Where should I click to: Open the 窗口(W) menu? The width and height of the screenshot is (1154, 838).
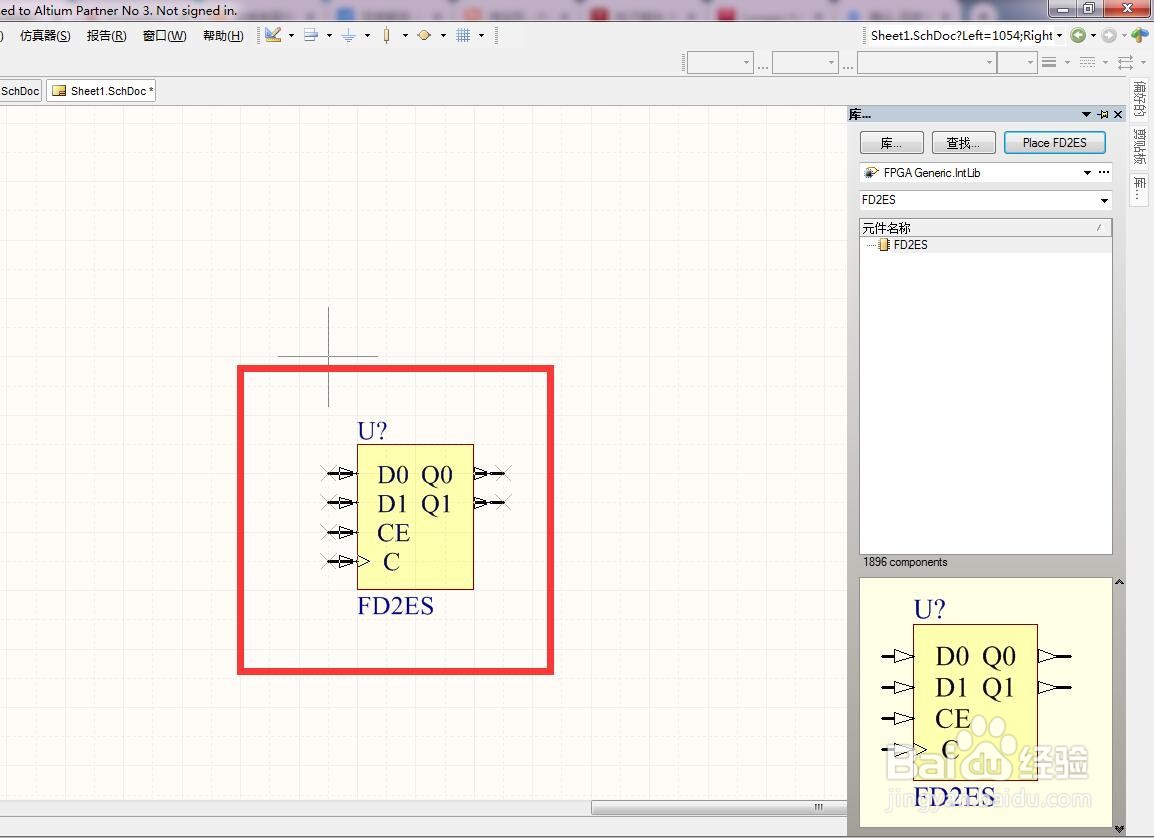[x=164, y=35]
